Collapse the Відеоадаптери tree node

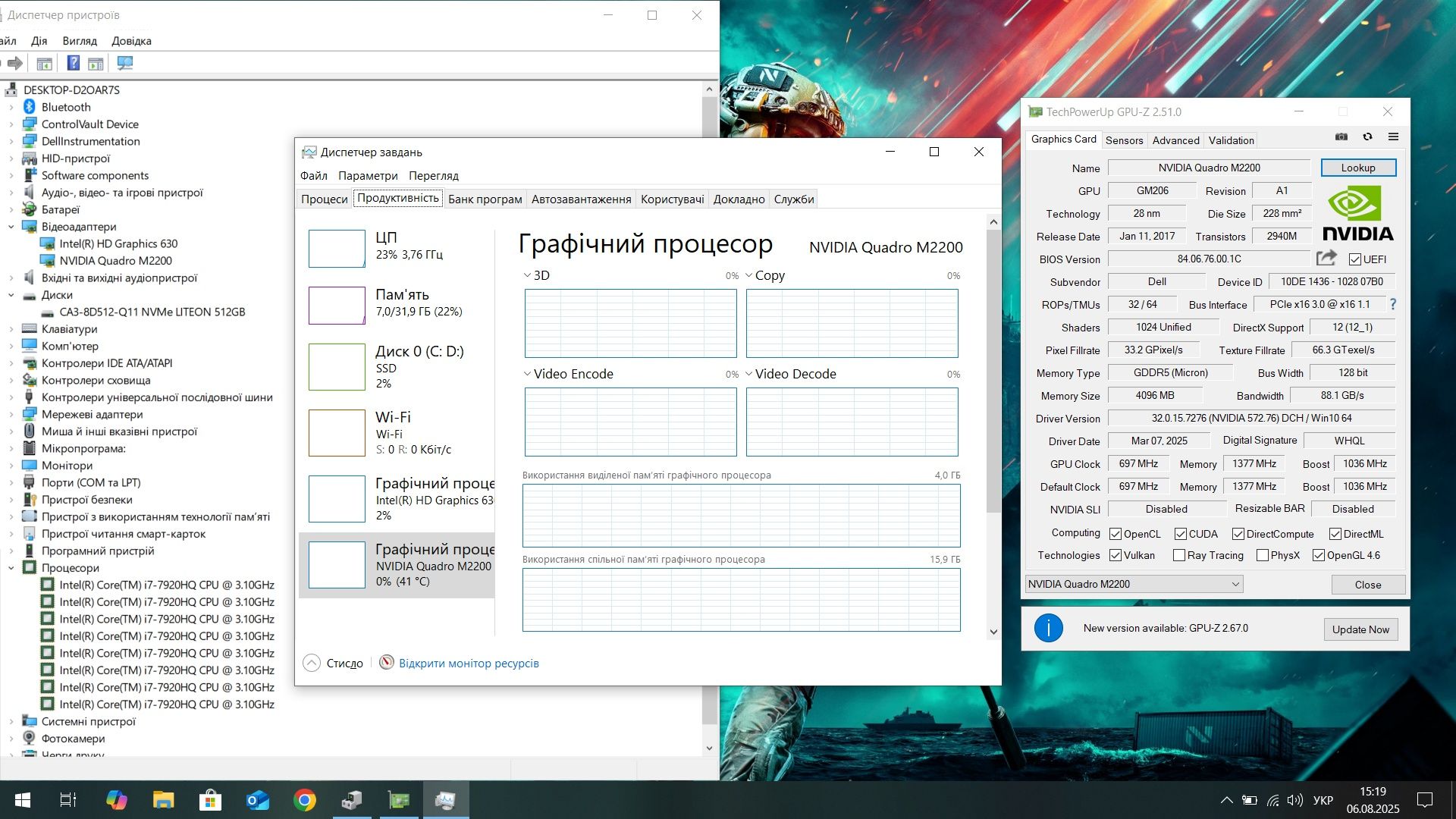click(x=11, y=227)
